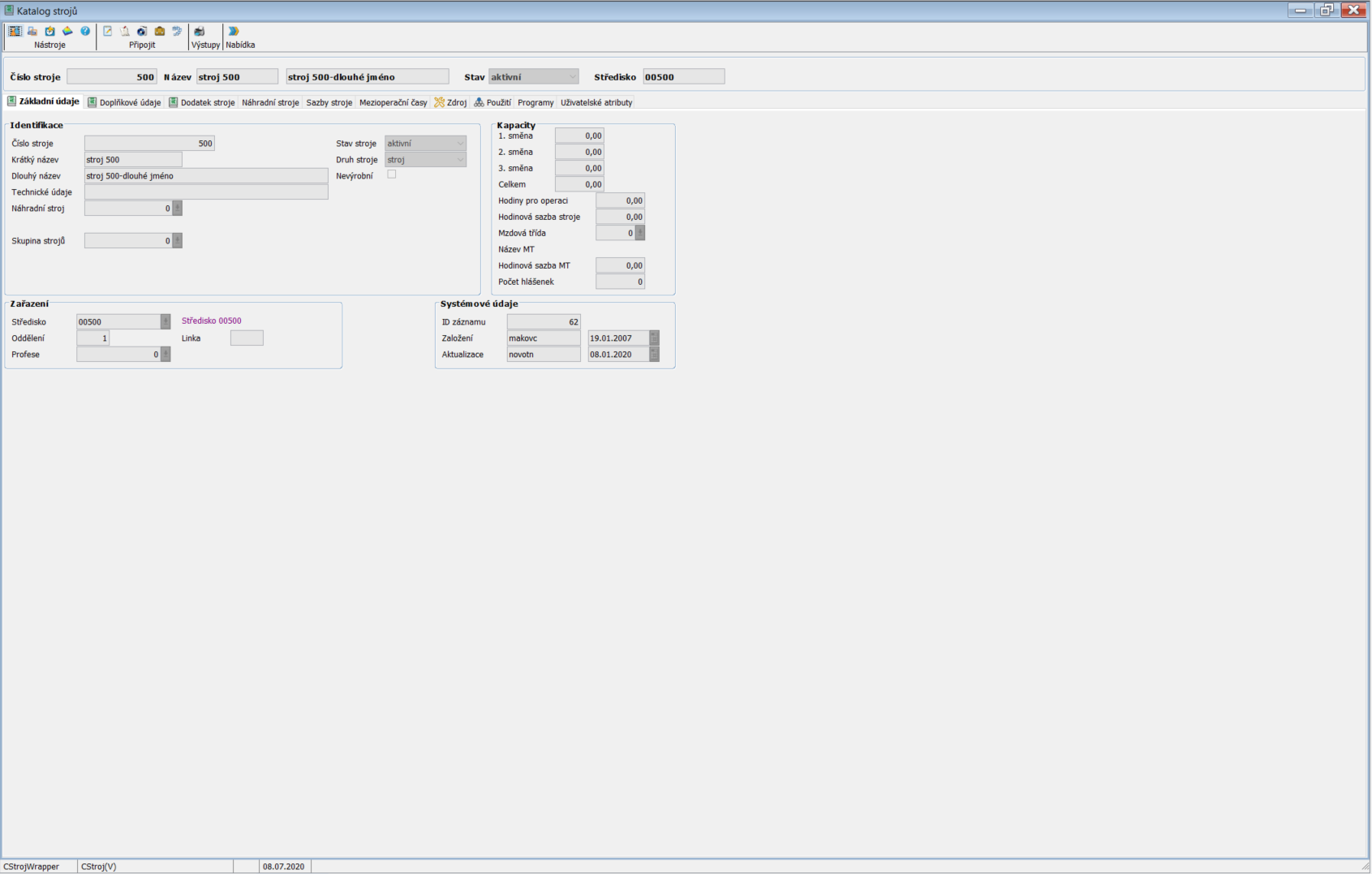Open the Stav dropdown in header bar

572,77
